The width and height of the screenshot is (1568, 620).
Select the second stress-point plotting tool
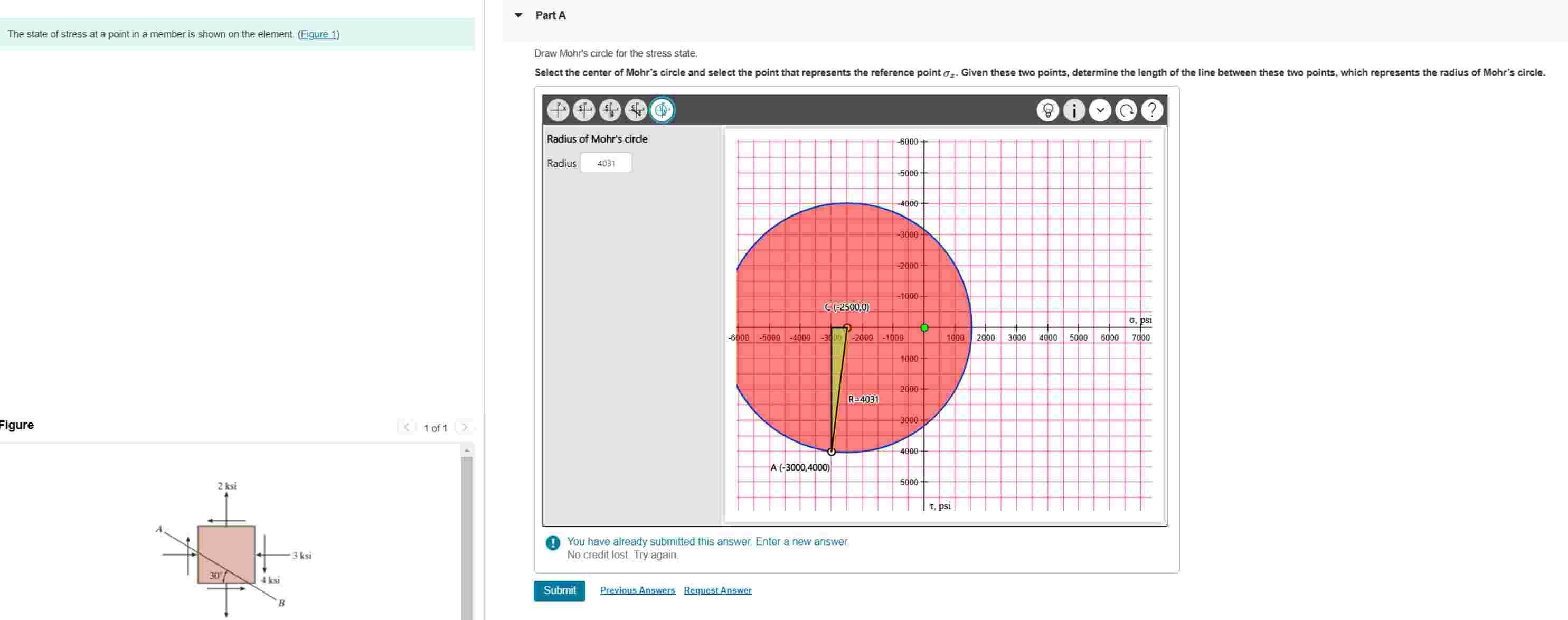pos(584,110)
